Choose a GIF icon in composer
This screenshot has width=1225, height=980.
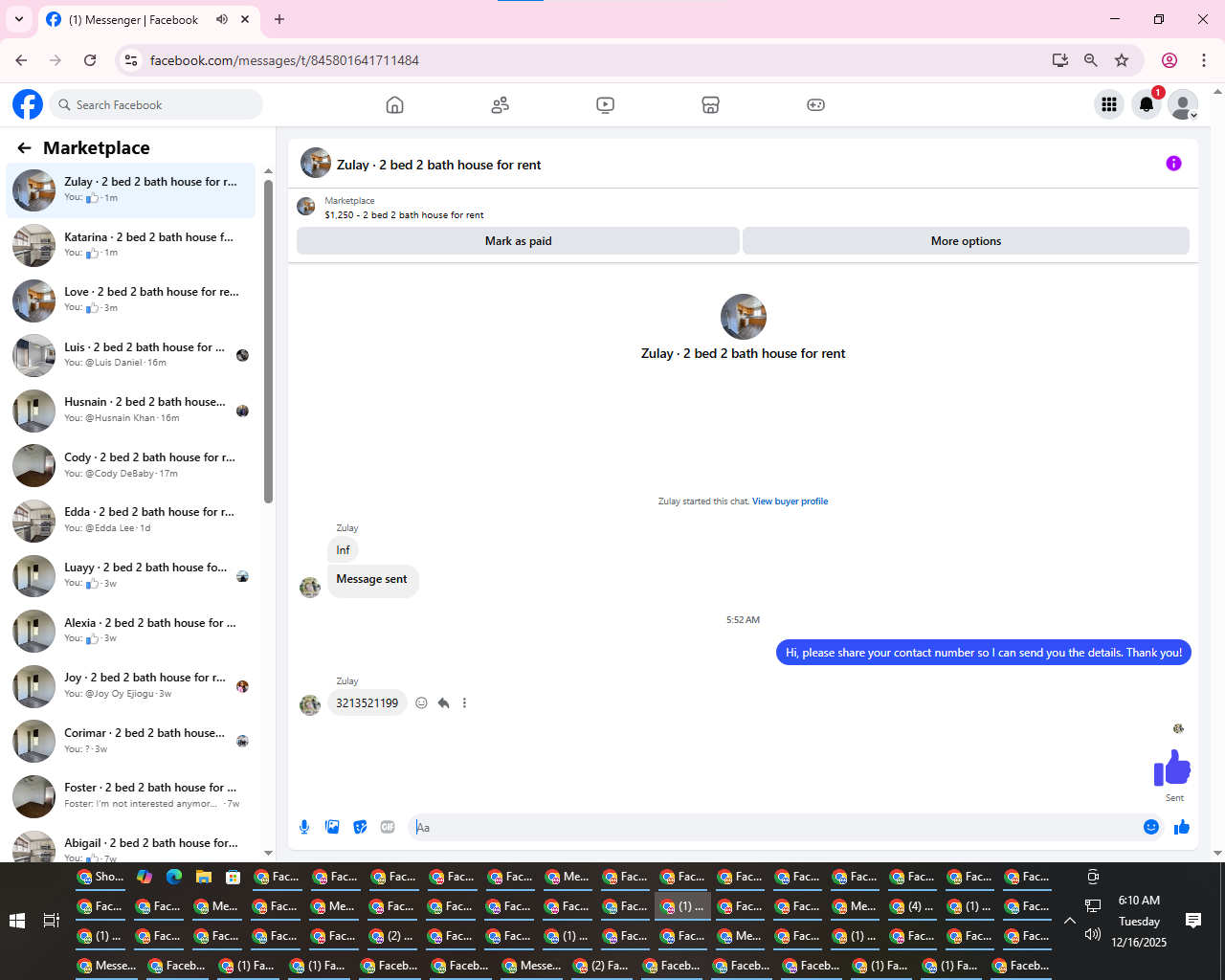388,827
